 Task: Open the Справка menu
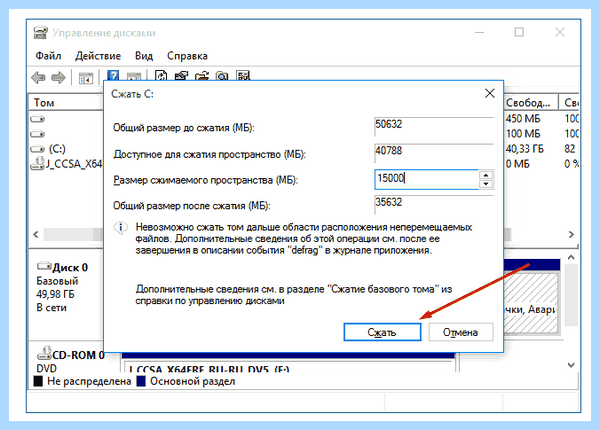coord(187,56)
